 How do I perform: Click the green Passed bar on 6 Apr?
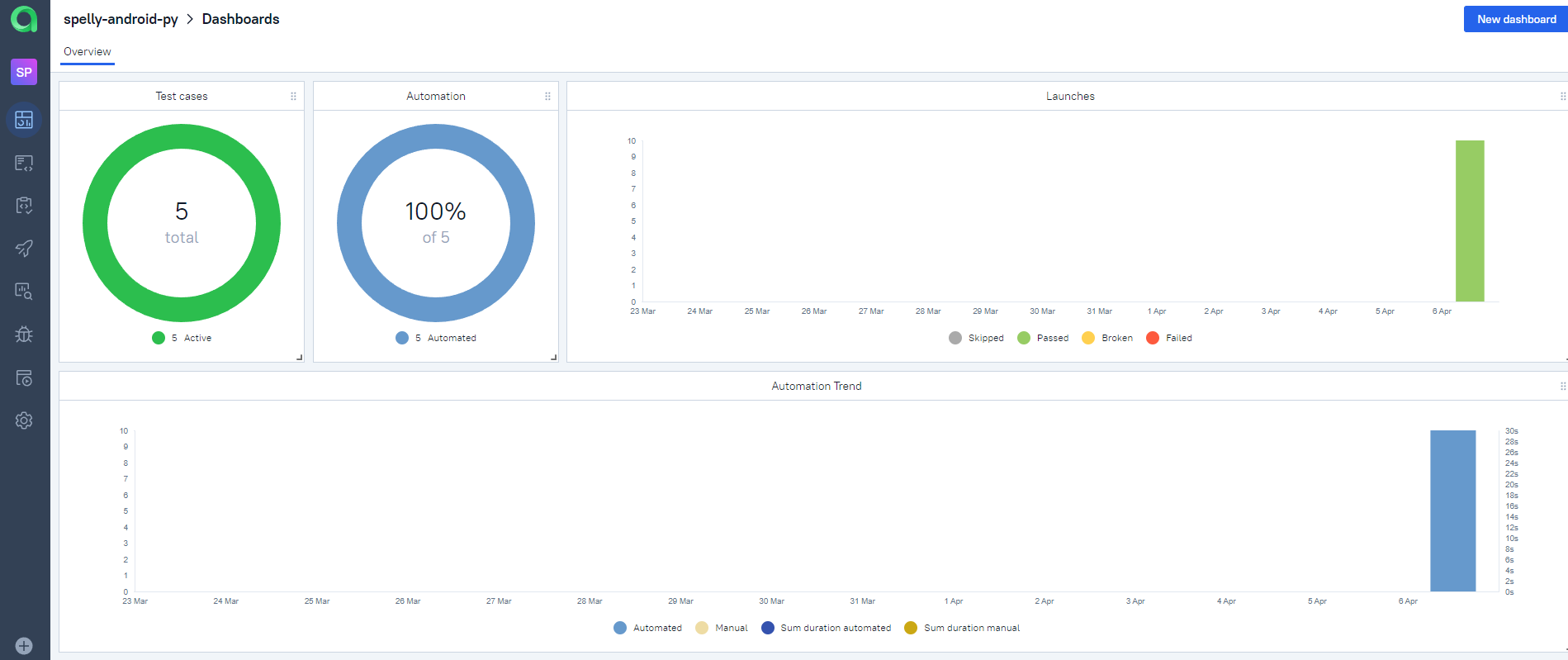click(1470, 221)
